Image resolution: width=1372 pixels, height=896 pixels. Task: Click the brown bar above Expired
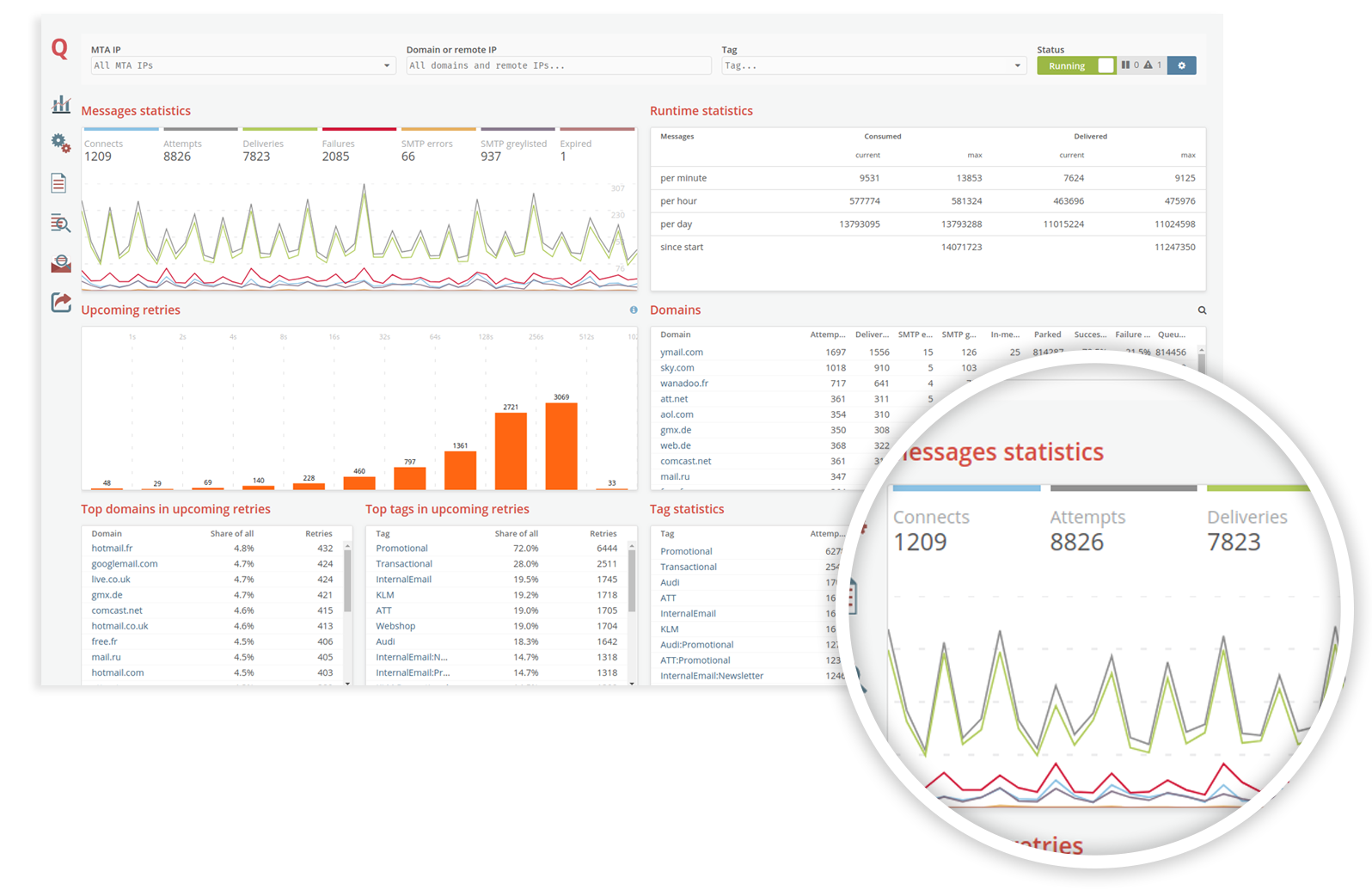tap(597, 129)
